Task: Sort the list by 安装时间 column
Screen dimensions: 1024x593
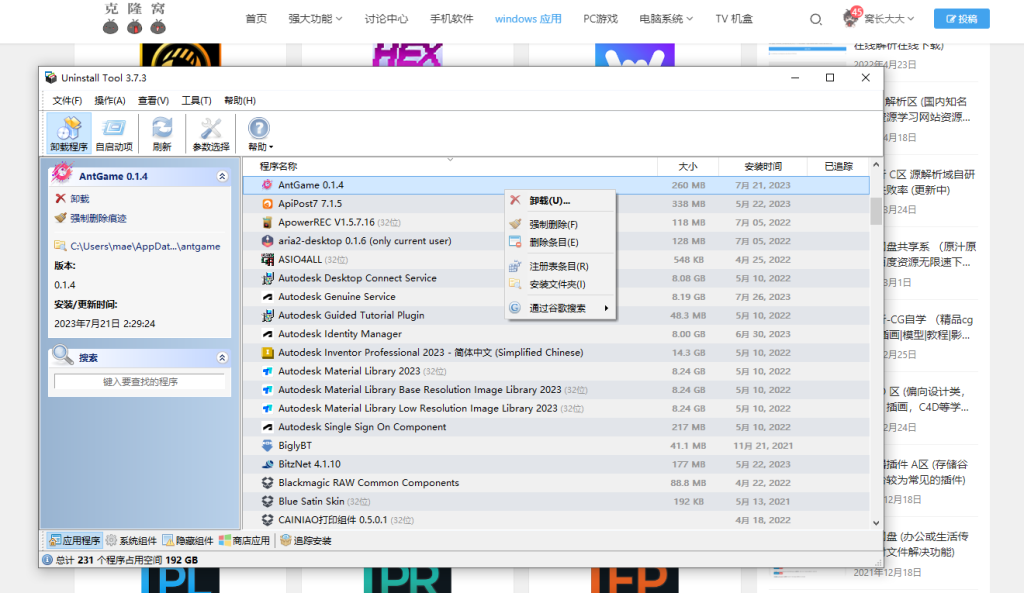Action: coord(763,167)
